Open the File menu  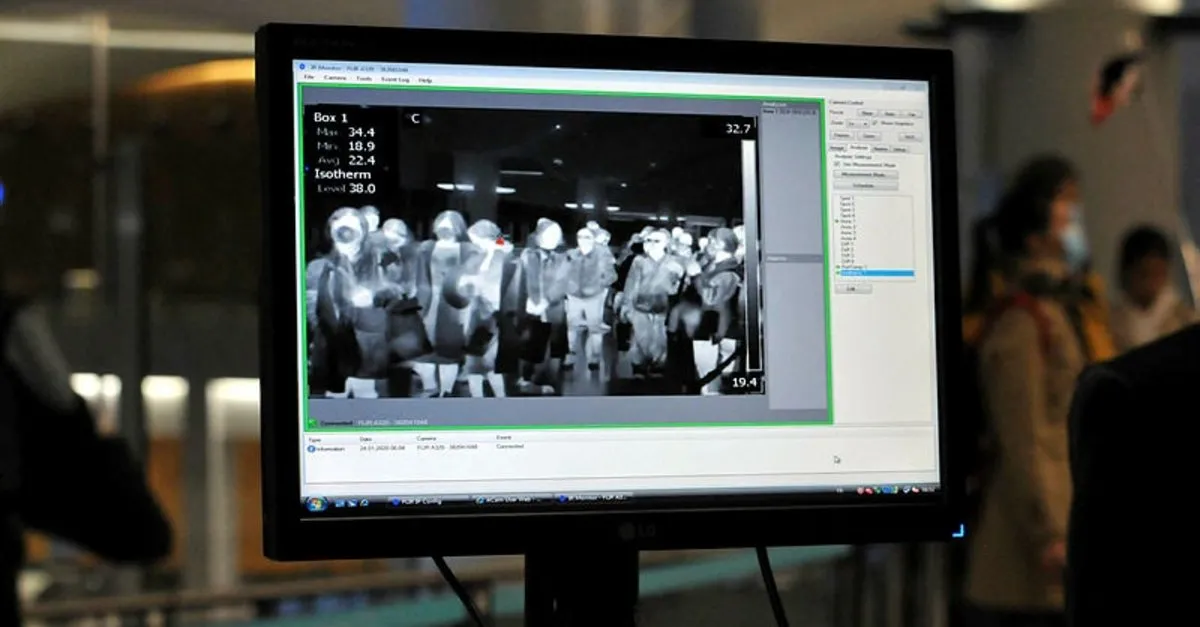(x=309, y=78)
